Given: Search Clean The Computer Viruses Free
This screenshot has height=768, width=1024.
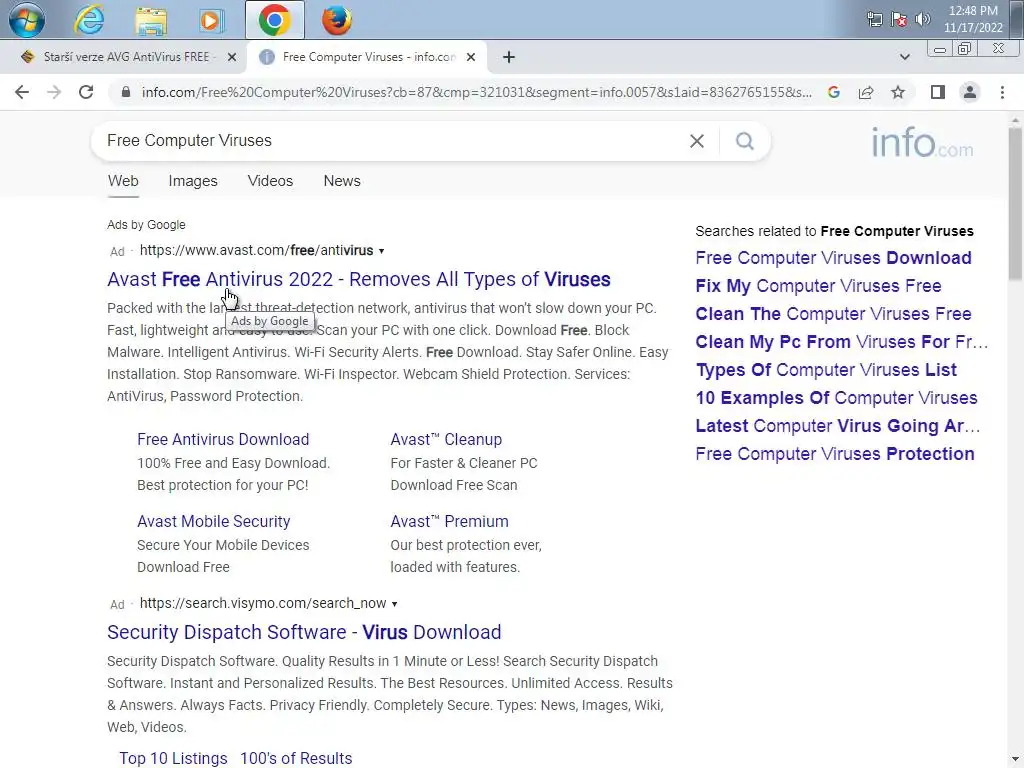Looking at the screenshot, I should pos(833,314).
